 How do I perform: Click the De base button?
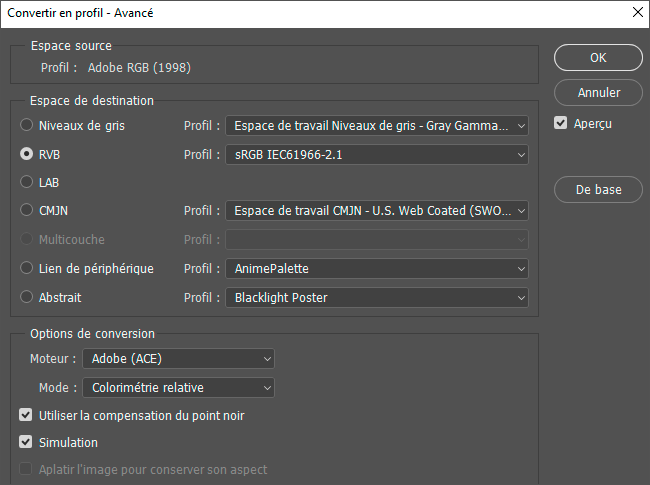pyautogui.click(x=598, y=190)
